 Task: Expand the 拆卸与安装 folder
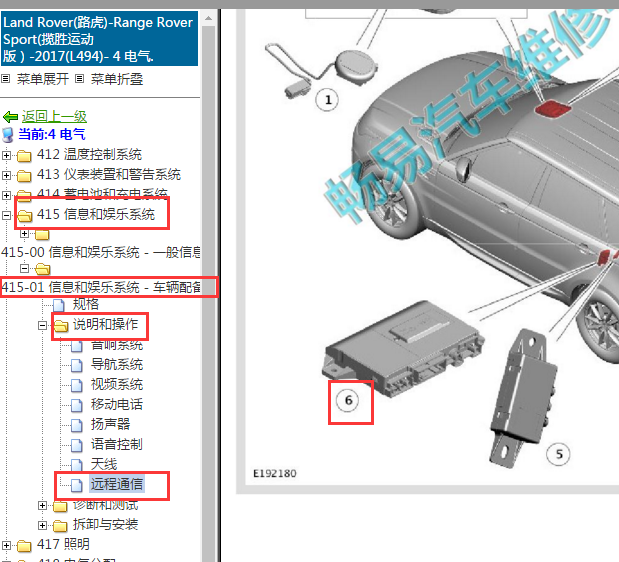[43, 525]
